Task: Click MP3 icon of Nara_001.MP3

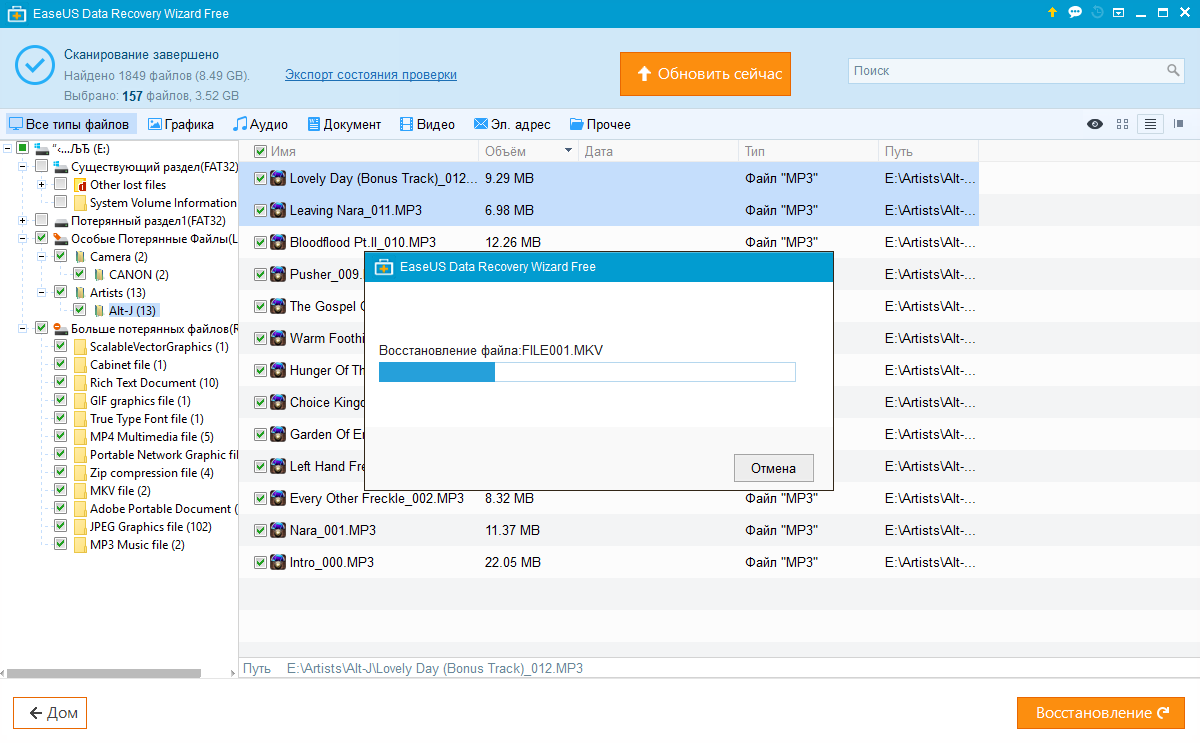Action: (x=278, y=530)
